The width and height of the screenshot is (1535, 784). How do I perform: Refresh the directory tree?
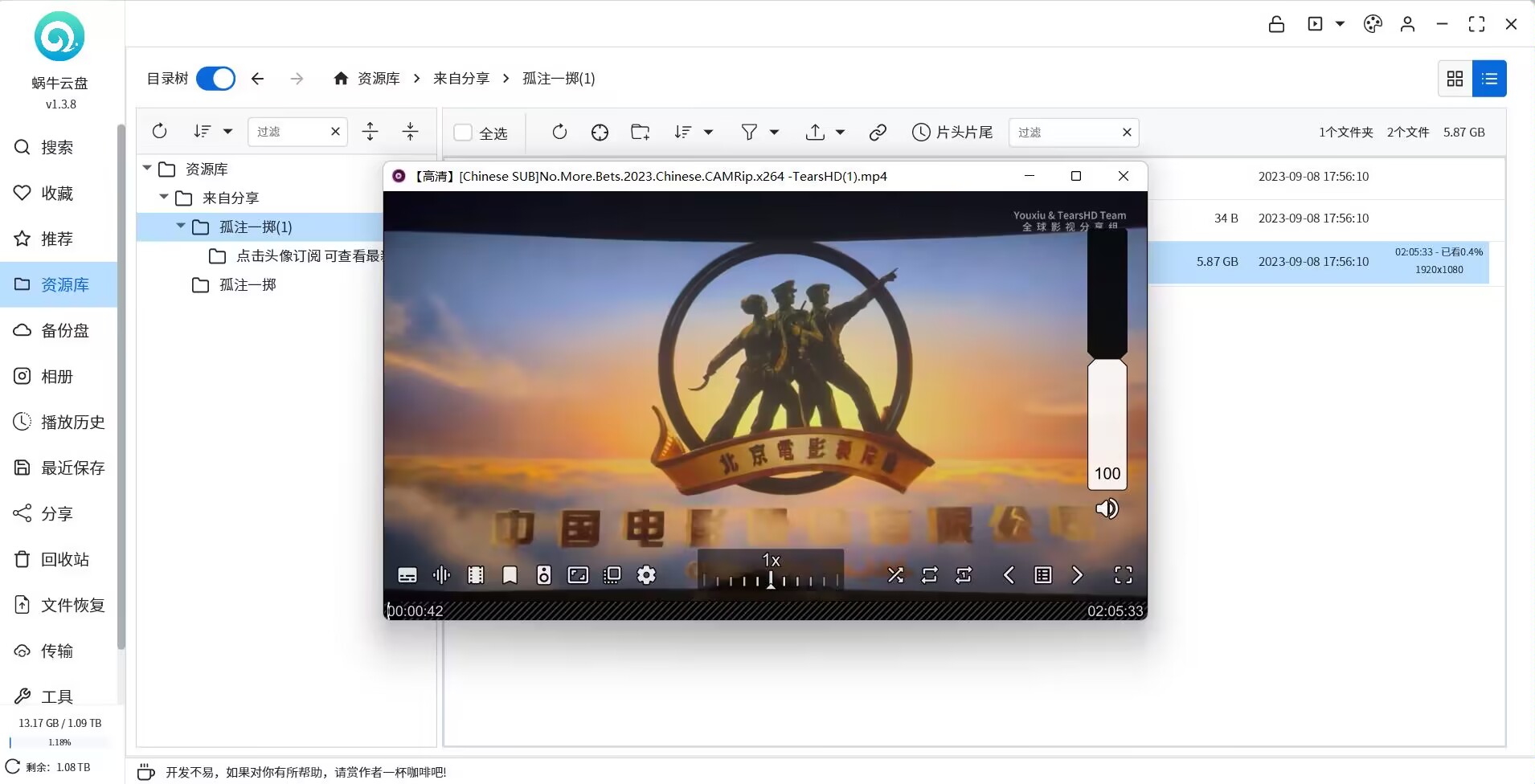pos(159,131)
